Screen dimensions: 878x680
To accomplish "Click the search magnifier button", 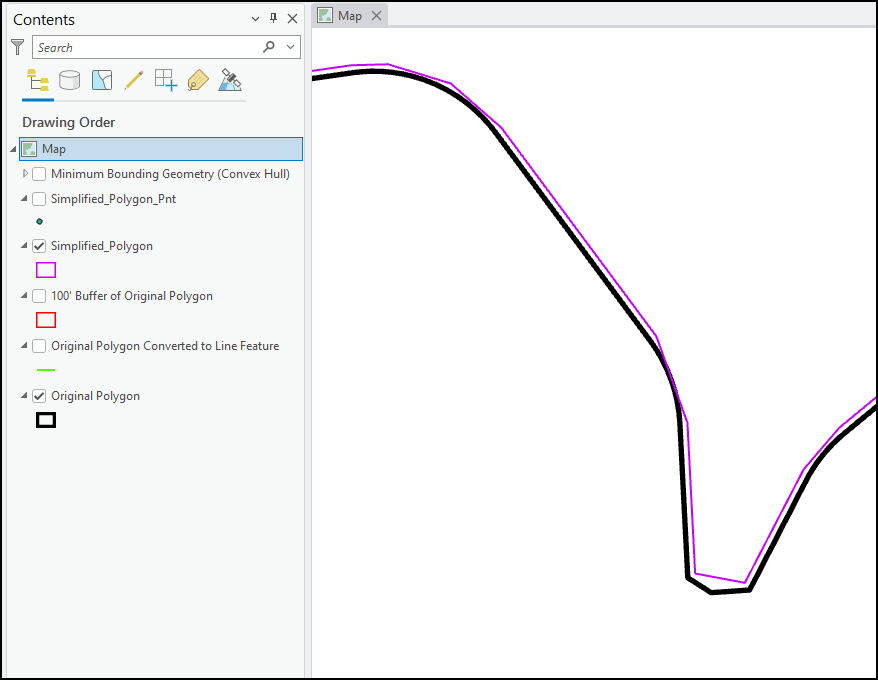I will tap(269, 46).
